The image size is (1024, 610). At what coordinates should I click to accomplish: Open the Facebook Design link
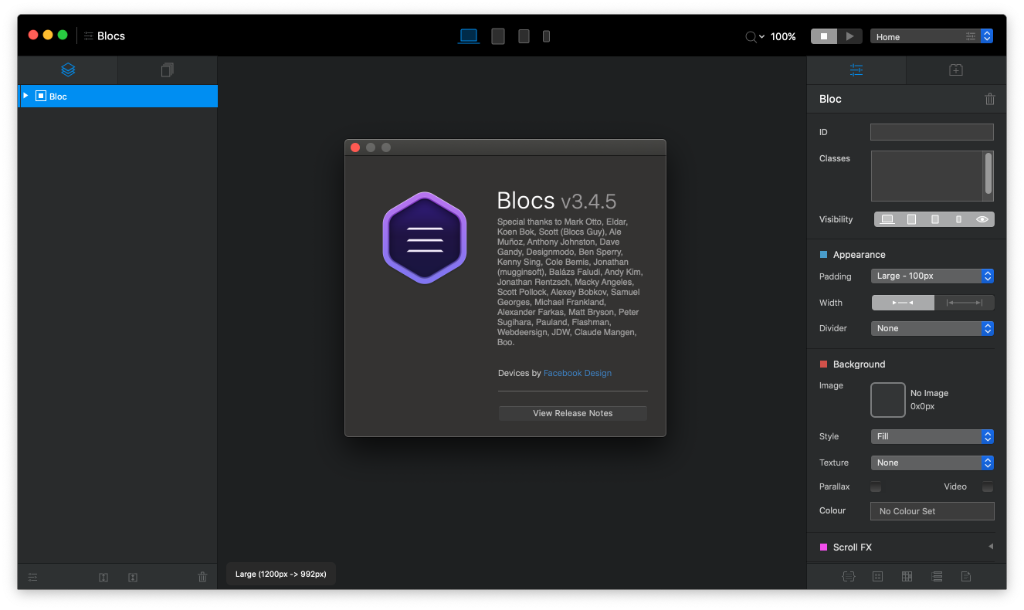[577, 373]
